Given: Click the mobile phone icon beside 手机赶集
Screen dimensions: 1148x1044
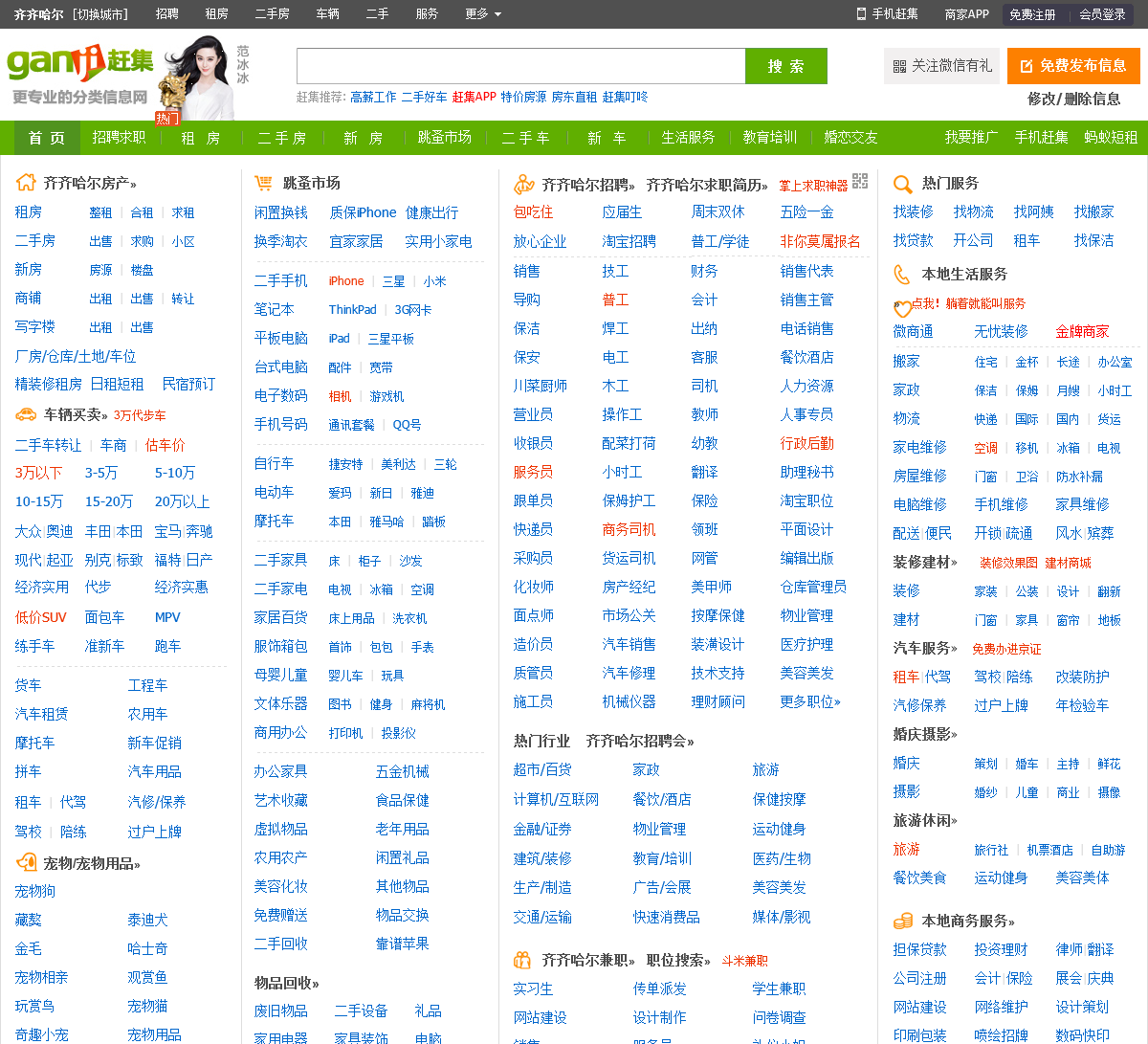Looking at the screenshot, I should coord(861,13).
